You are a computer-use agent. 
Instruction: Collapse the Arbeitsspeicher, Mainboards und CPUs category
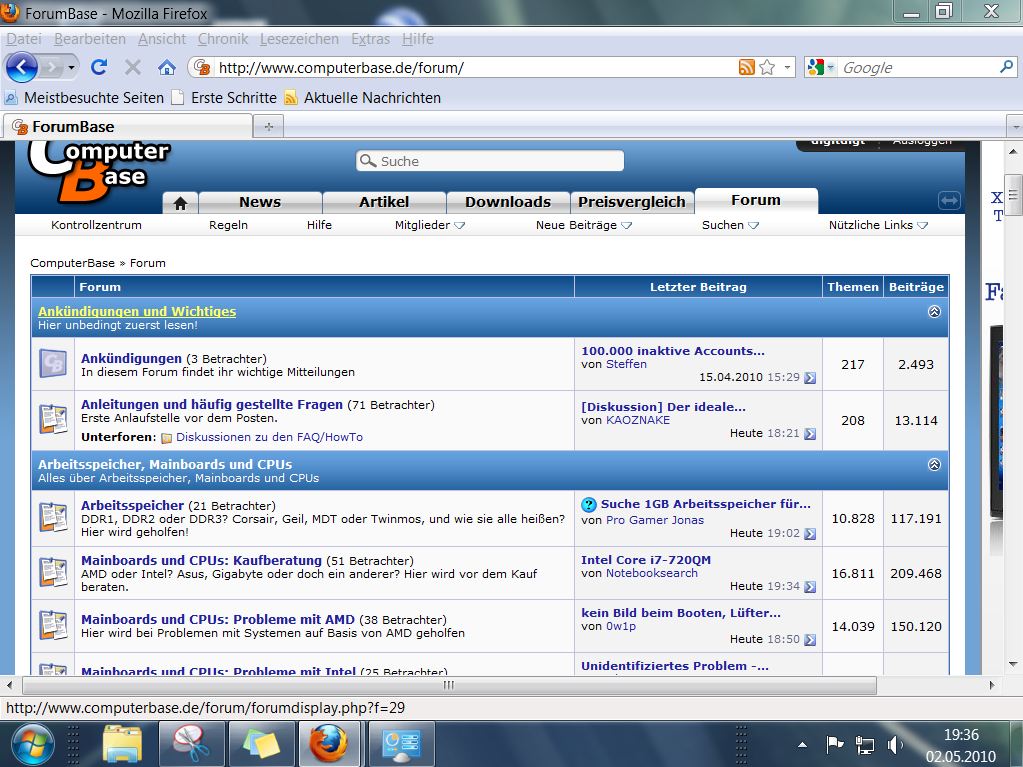(x=934, y=464)
